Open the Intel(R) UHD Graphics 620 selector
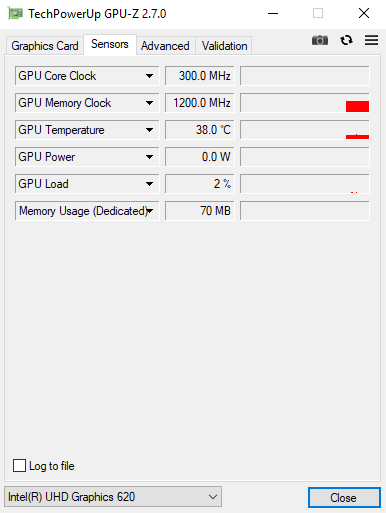The image size is (386, 513). pos(113,497)
